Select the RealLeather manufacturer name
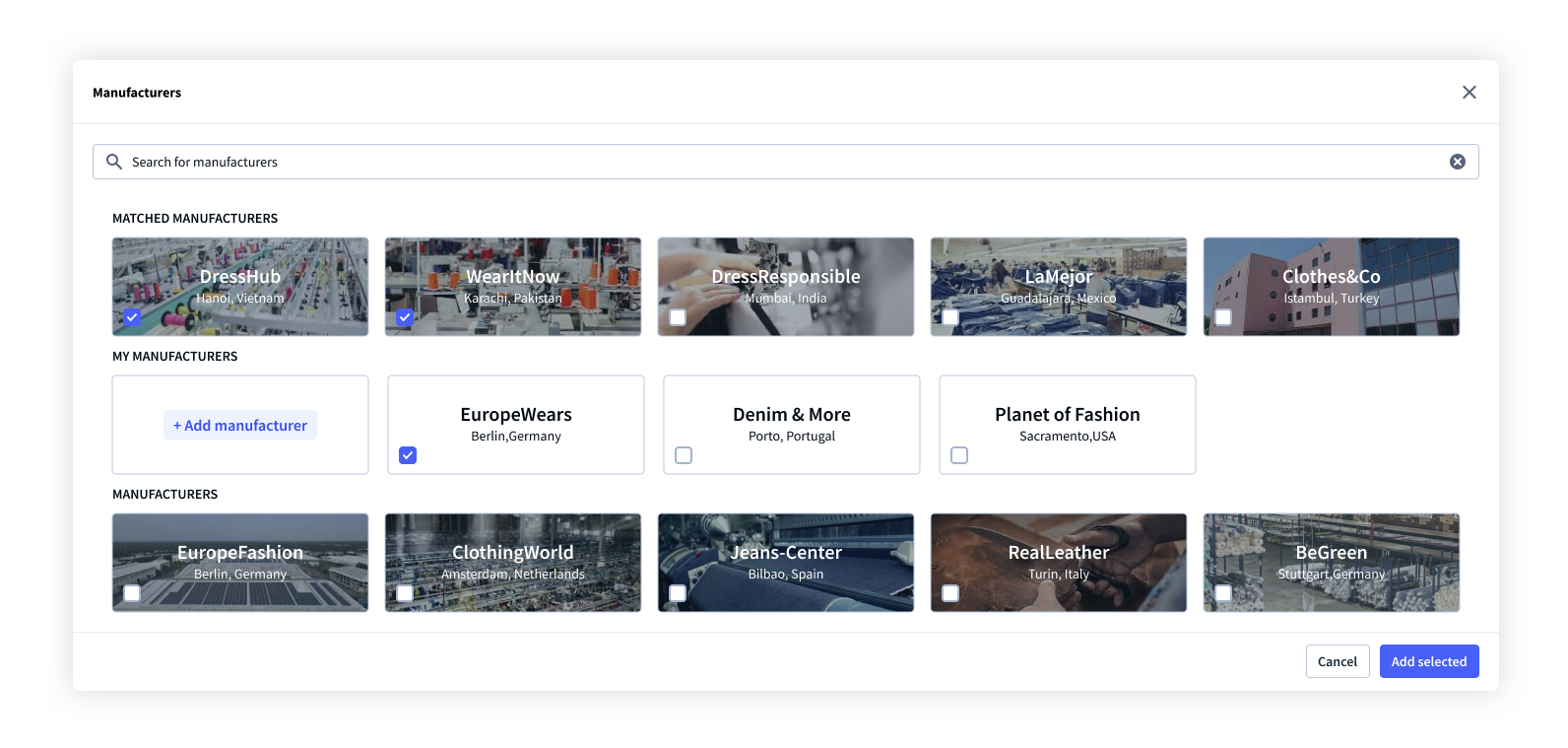 point(1059,553)
